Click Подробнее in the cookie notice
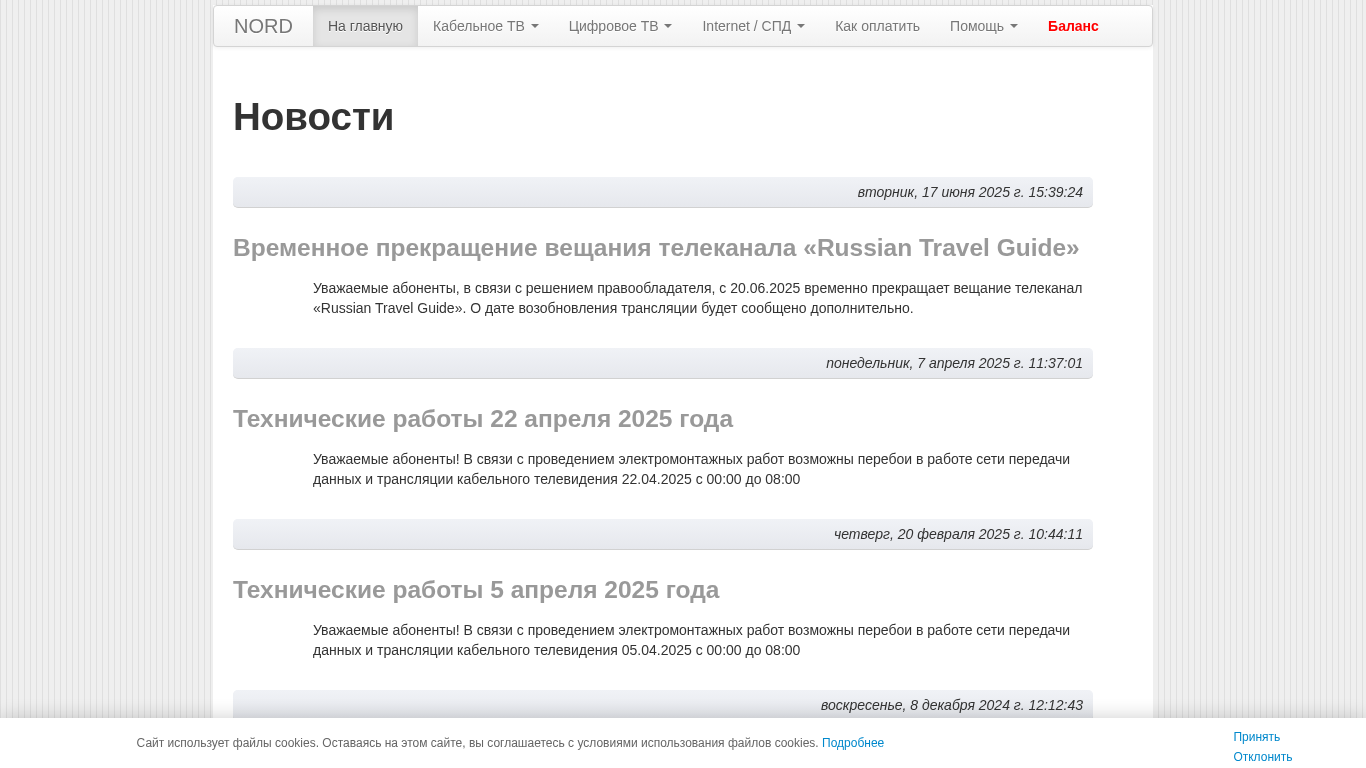Viewport: 1366px width, 768px height. point(853,743)
